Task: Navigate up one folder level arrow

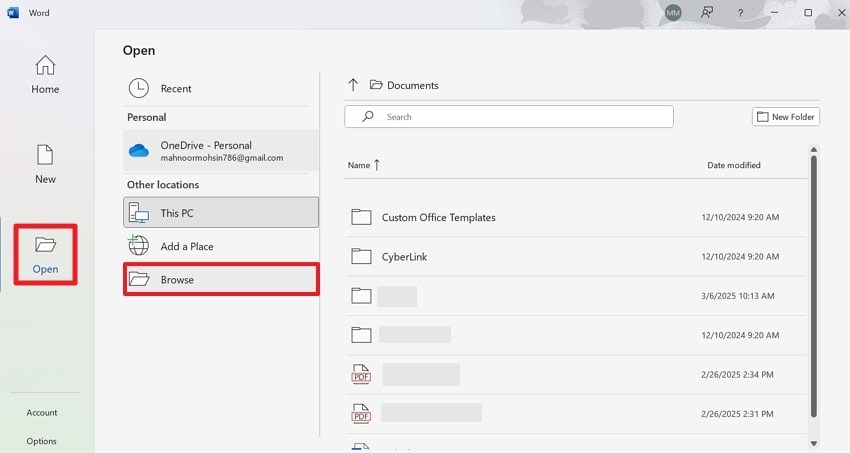Action: click(x=353, y=85)
